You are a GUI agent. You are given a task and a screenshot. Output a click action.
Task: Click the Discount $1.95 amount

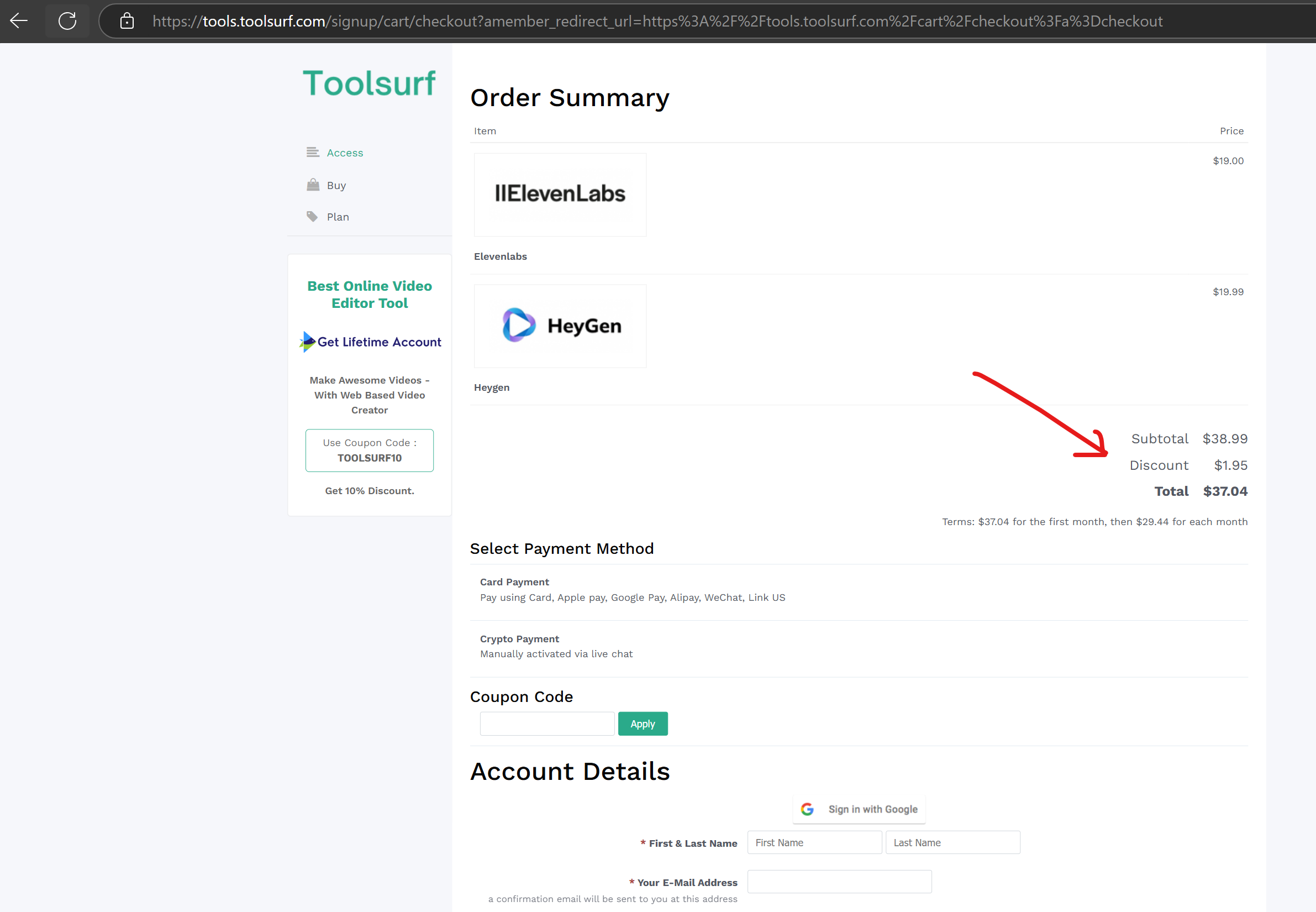[x=1230, y=465]
